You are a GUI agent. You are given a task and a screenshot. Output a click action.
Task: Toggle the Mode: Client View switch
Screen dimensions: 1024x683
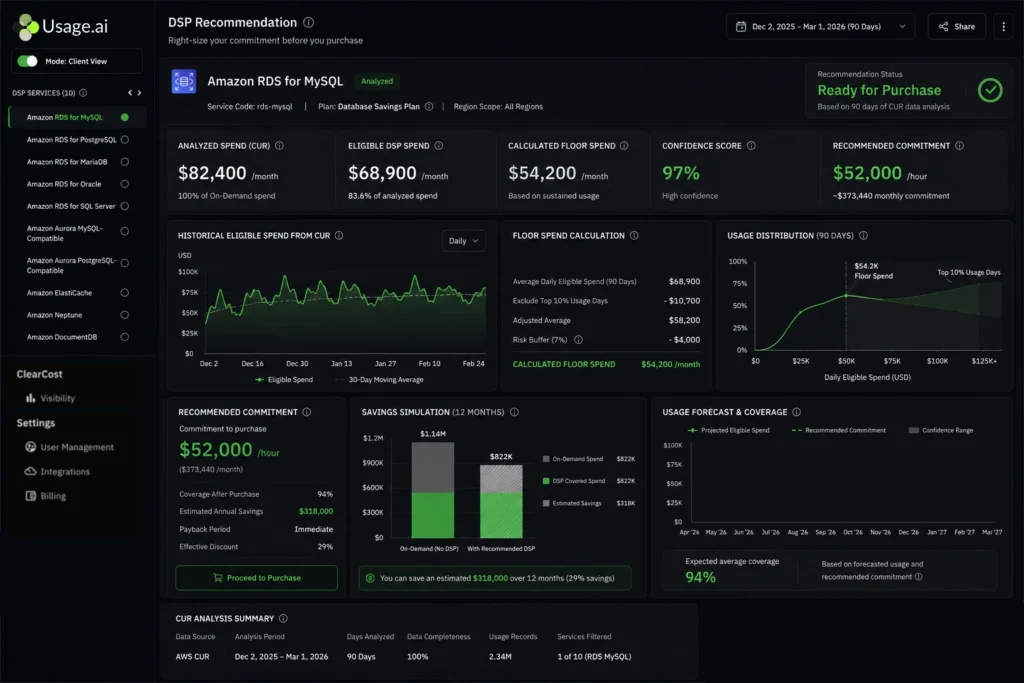tap(27, 61)
